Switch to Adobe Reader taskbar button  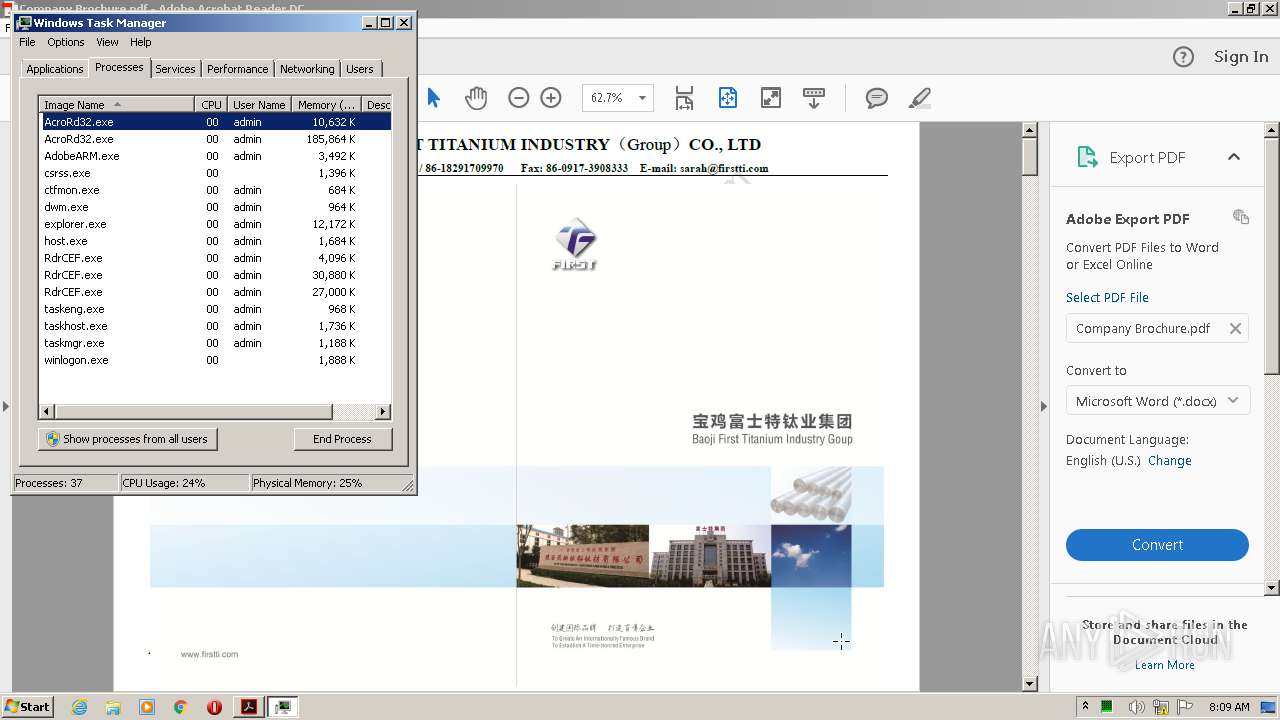click(x=249, y=707)
